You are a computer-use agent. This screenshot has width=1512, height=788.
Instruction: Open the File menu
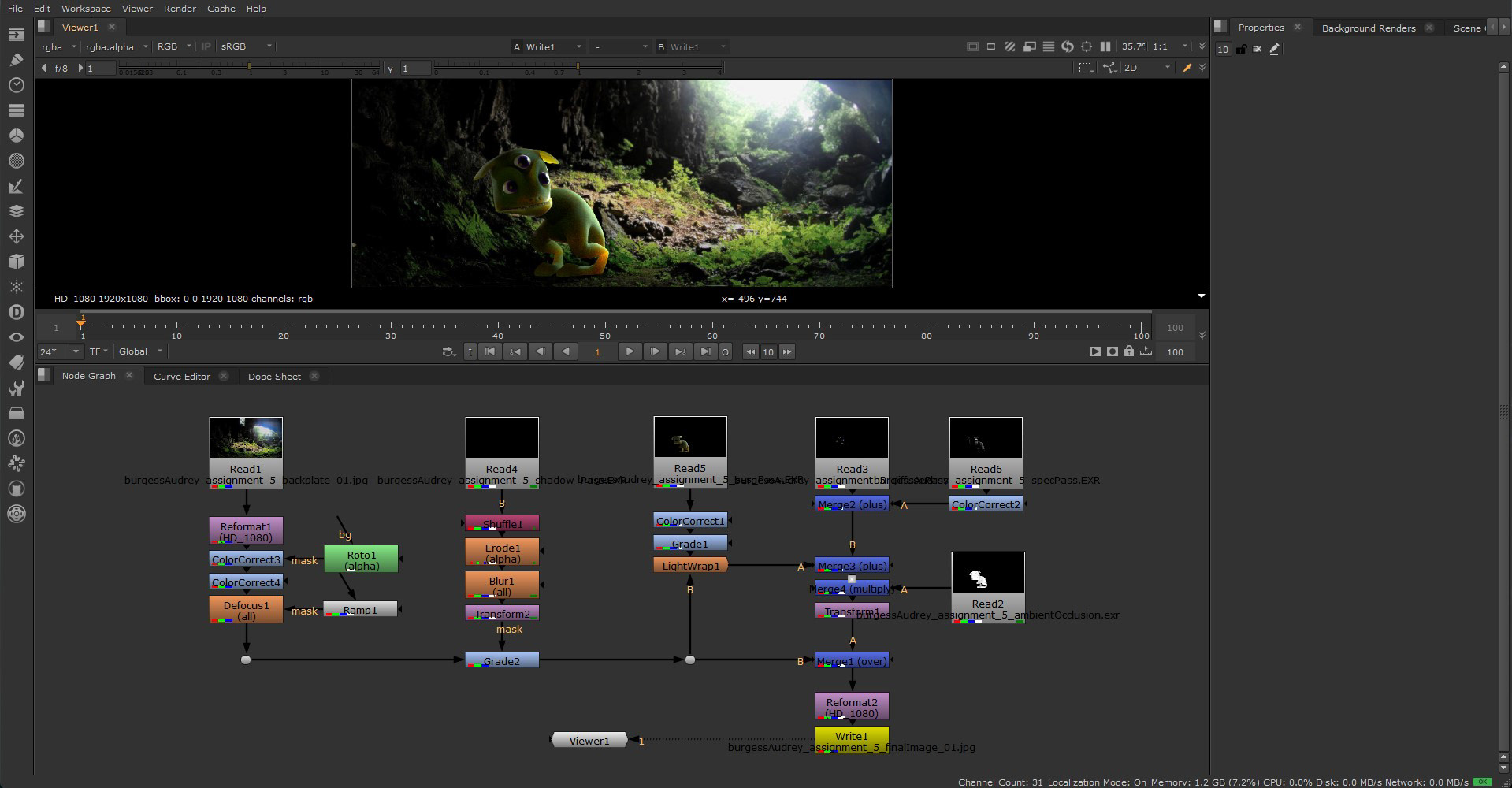pos(15,8)
